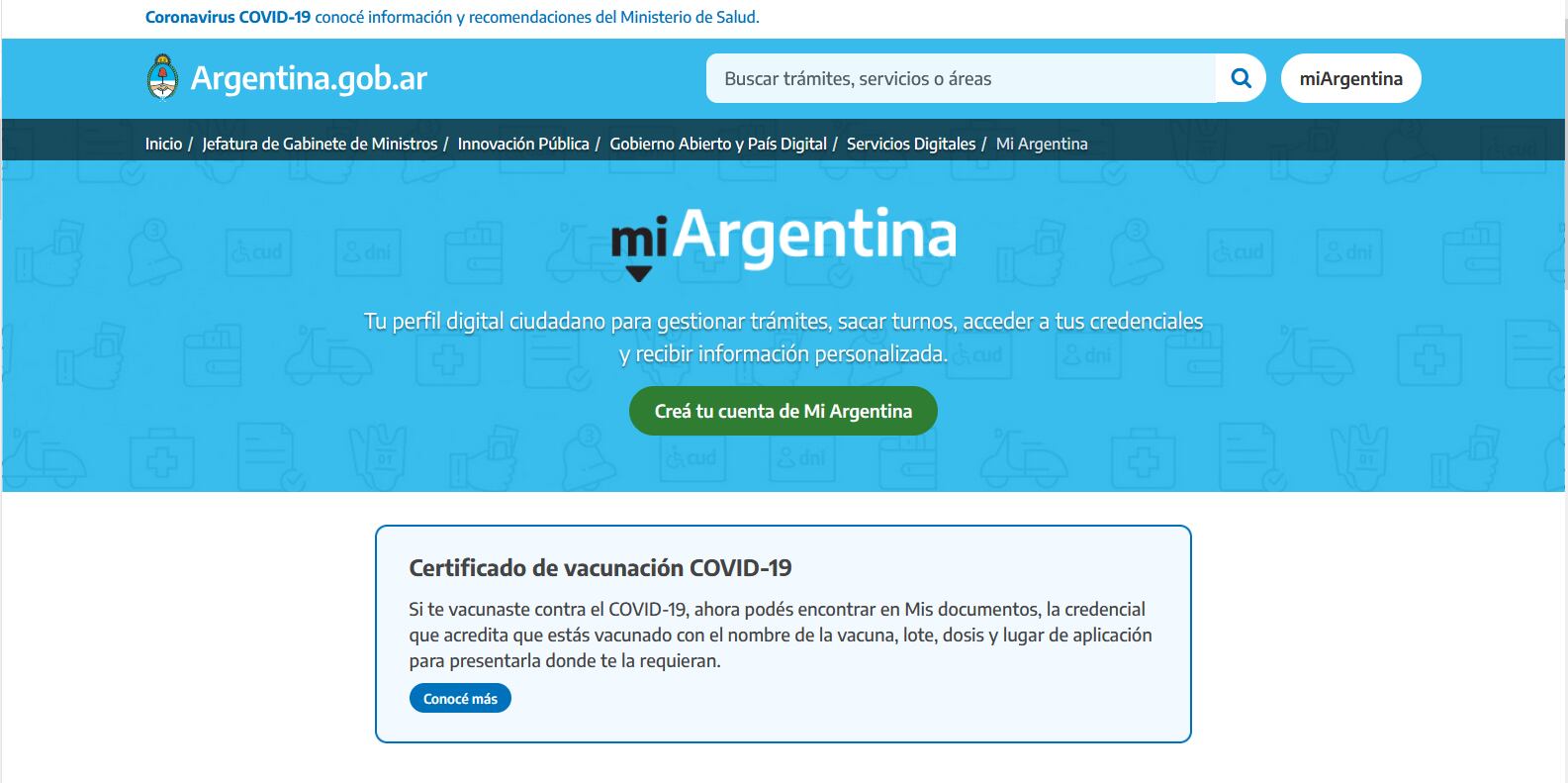Viewport: 1568px width, 783px height.
Task: Open Servicios Digitales breadcrumb
Action: (x=911, y=144)
